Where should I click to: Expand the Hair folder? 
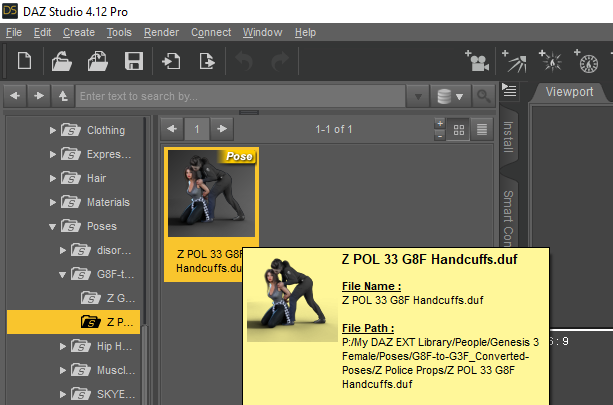52,178
